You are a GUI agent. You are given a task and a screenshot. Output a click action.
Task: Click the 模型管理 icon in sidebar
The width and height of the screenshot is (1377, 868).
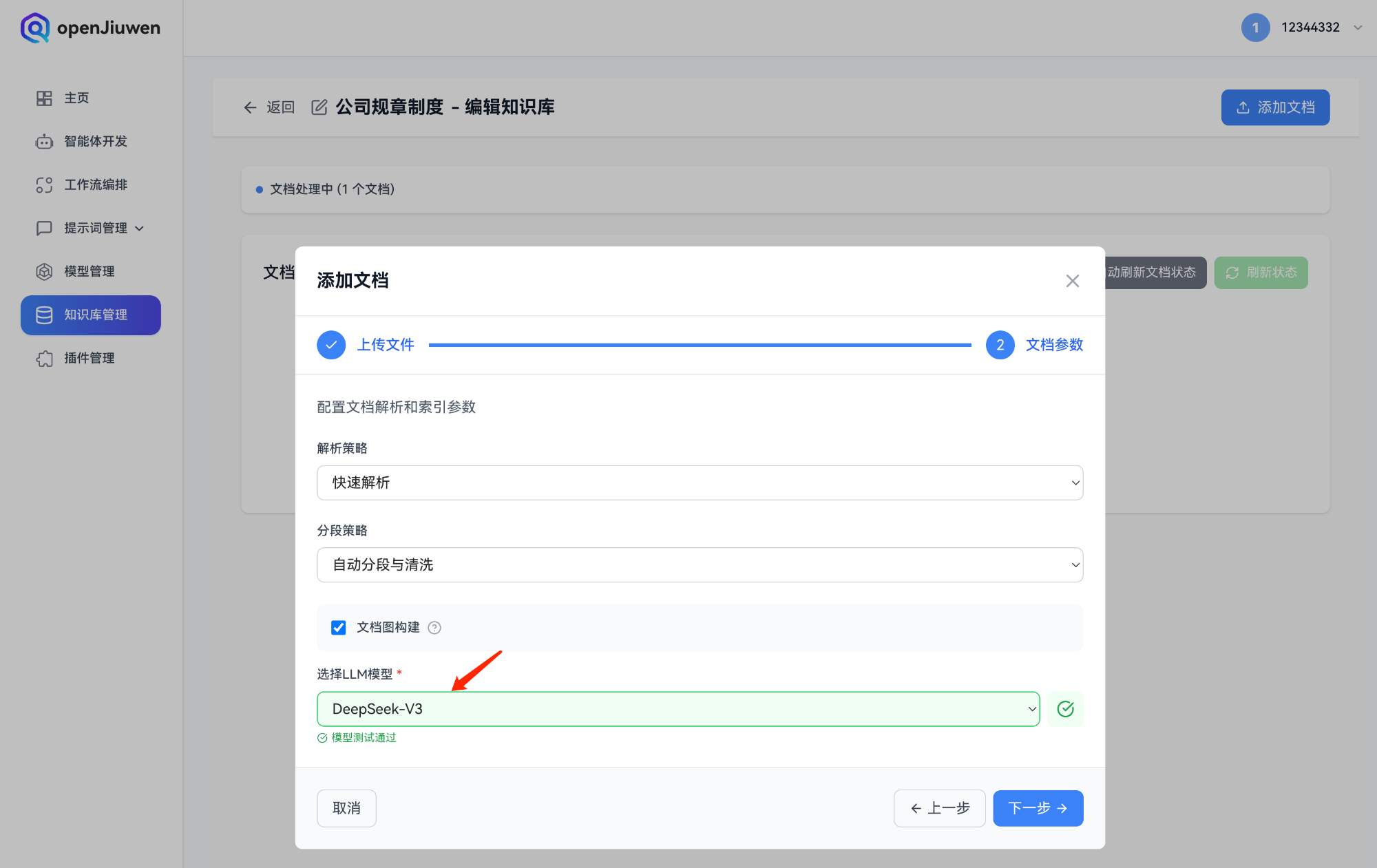[x=44, y=272]
